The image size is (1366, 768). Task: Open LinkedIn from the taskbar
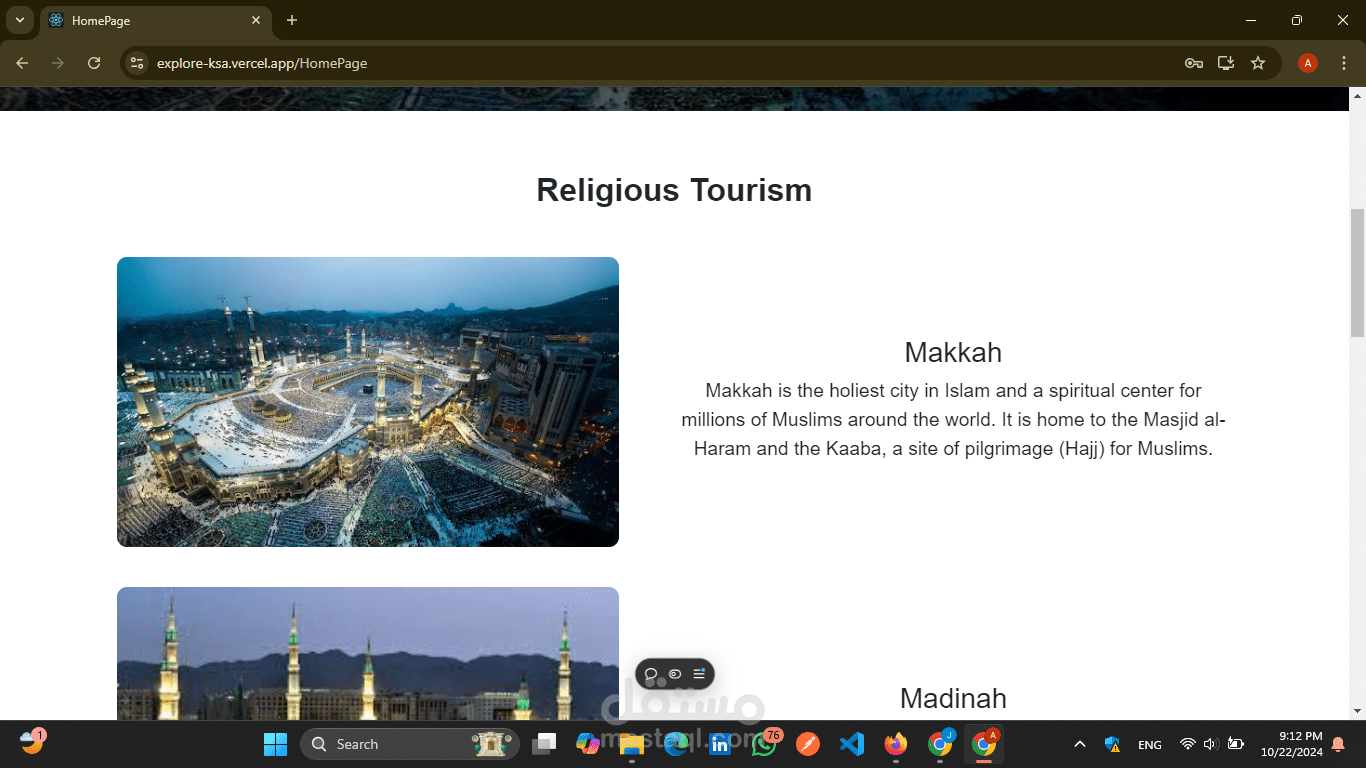[x=720, y=744]
